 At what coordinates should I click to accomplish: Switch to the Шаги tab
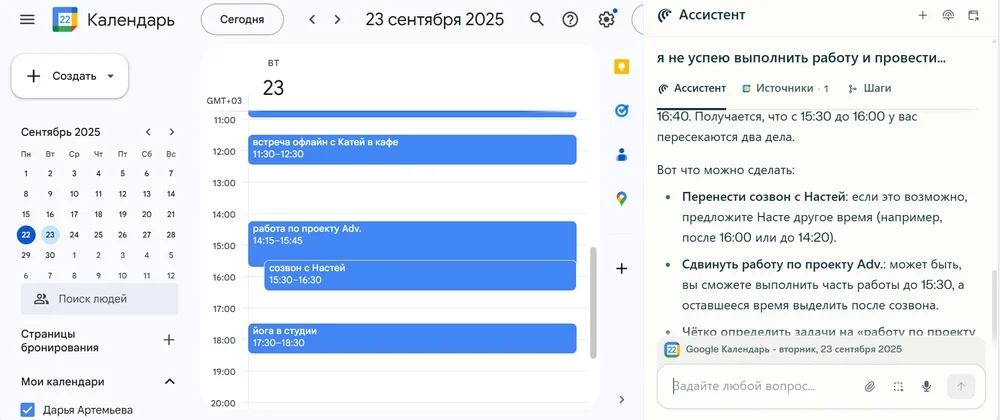(x=869, y=88)
